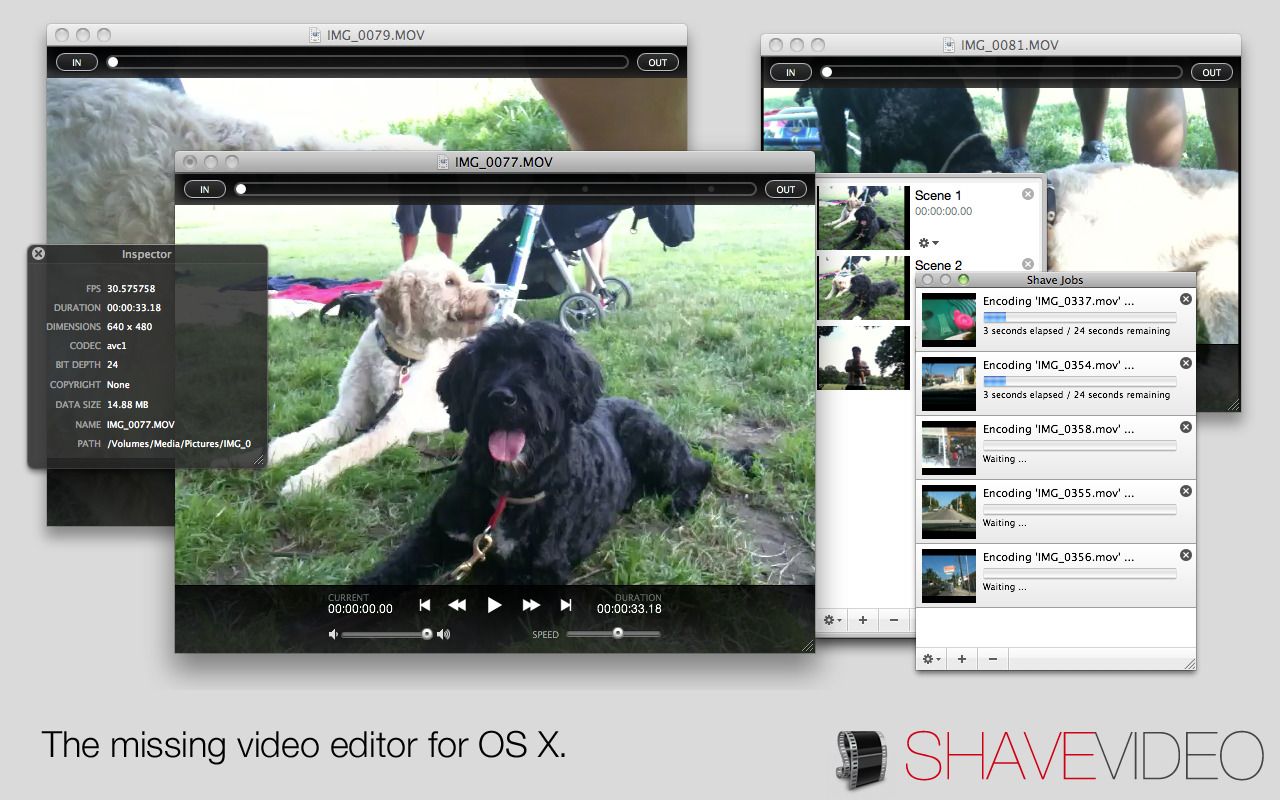This screenshot has width=1280, height=800.
Task: Remove a job with the minus button
Action: click(992, 658)
